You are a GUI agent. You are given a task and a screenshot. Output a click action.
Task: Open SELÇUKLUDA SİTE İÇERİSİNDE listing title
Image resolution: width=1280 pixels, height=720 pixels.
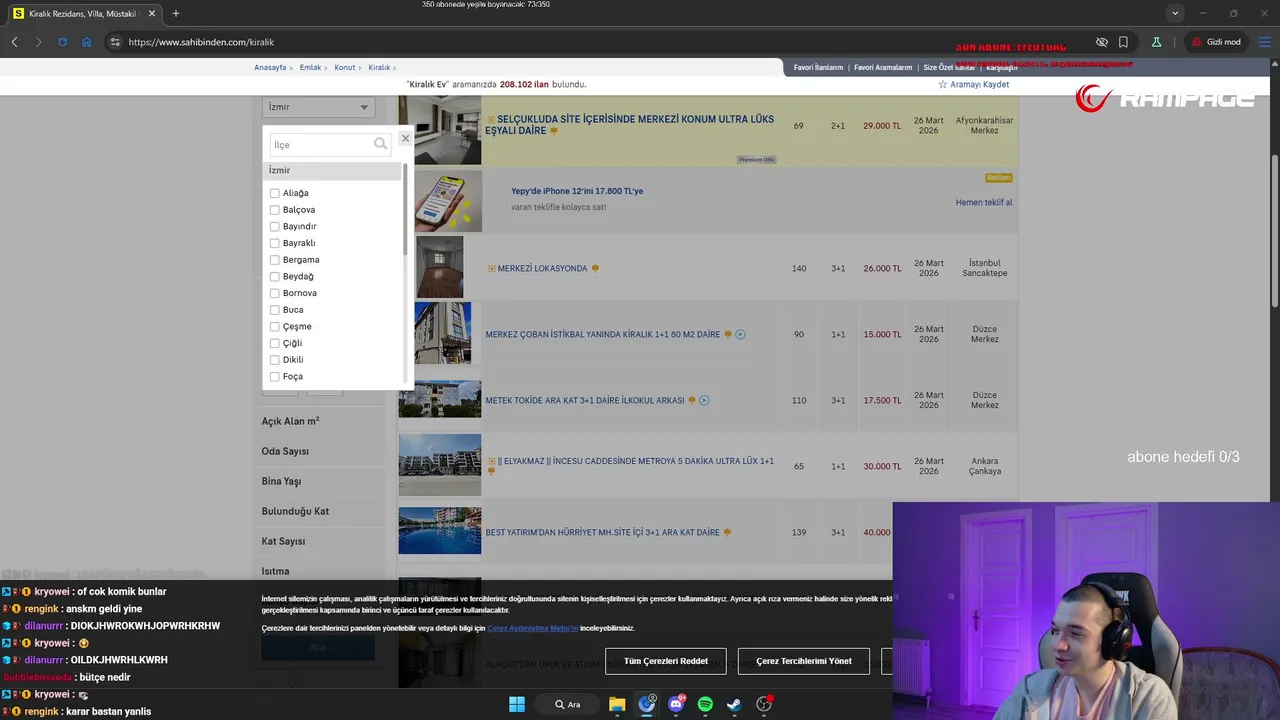tap(630, 125)
